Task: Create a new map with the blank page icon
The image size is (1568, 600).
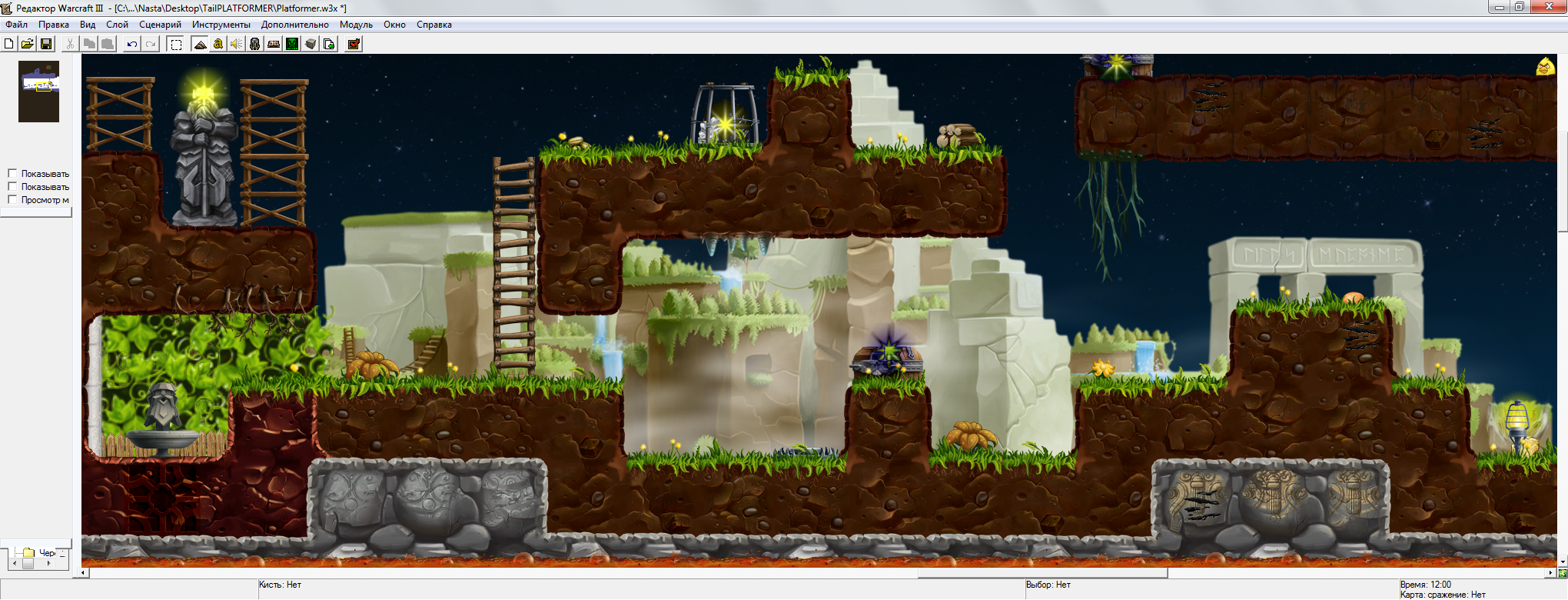Action: click(9, 44)
